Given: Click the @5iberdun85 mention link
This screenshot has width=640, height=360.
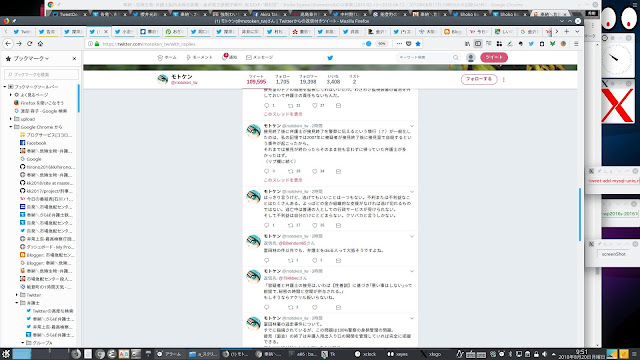Looking at the screenshot, I should pyautogui.click(x=292, y=243).
